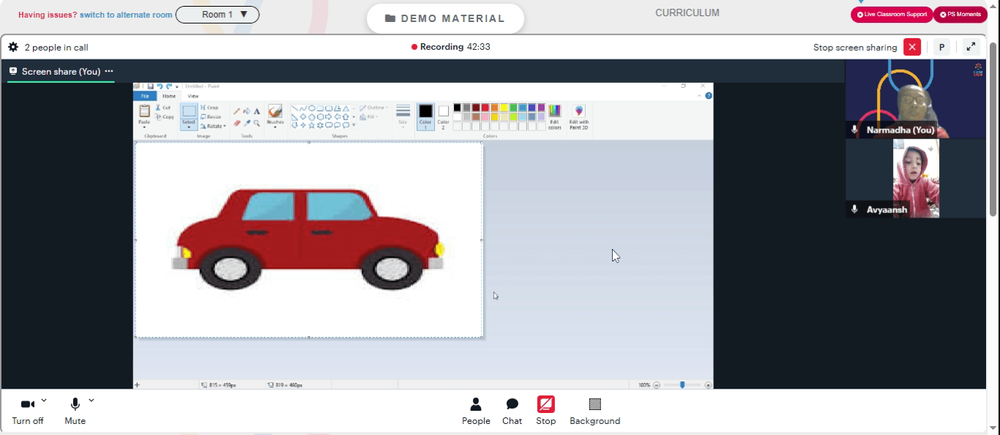This screenshot has width=1000, height=435.
Task: Expand camera options chevron
Action: point(44,401)
